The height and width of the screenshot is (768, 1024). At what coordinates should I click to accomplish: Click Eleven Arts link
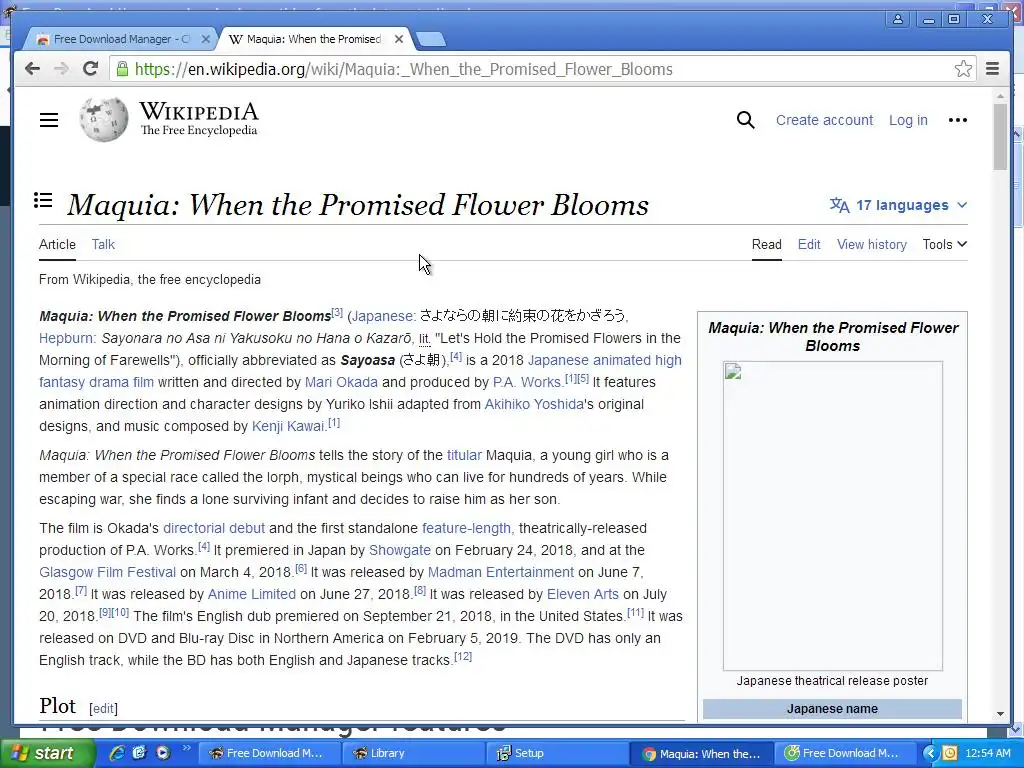click(x=583, y=594)
